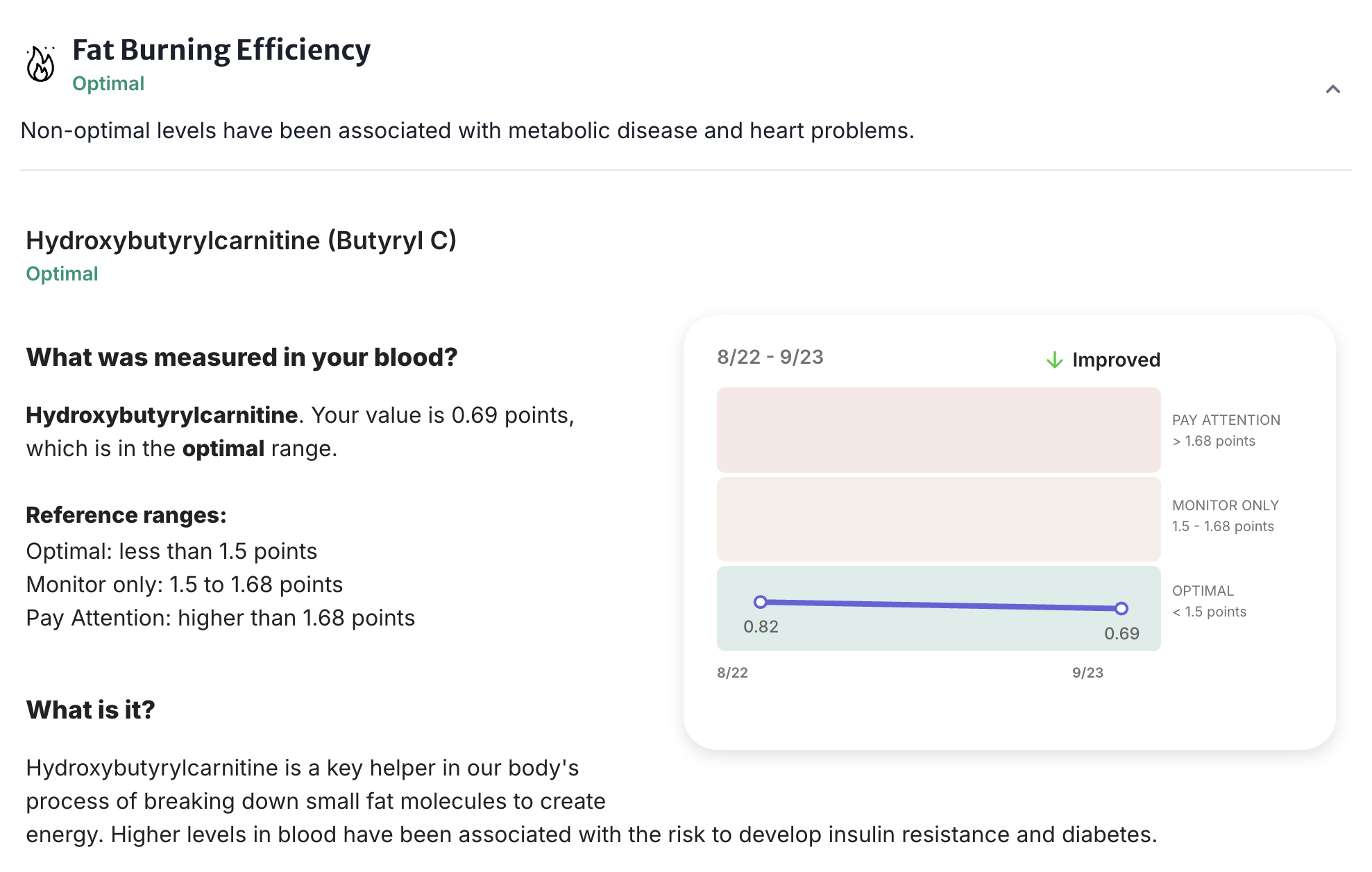
Task: Click the green Improved down-arrow icon
Action: click(1054, 360)
